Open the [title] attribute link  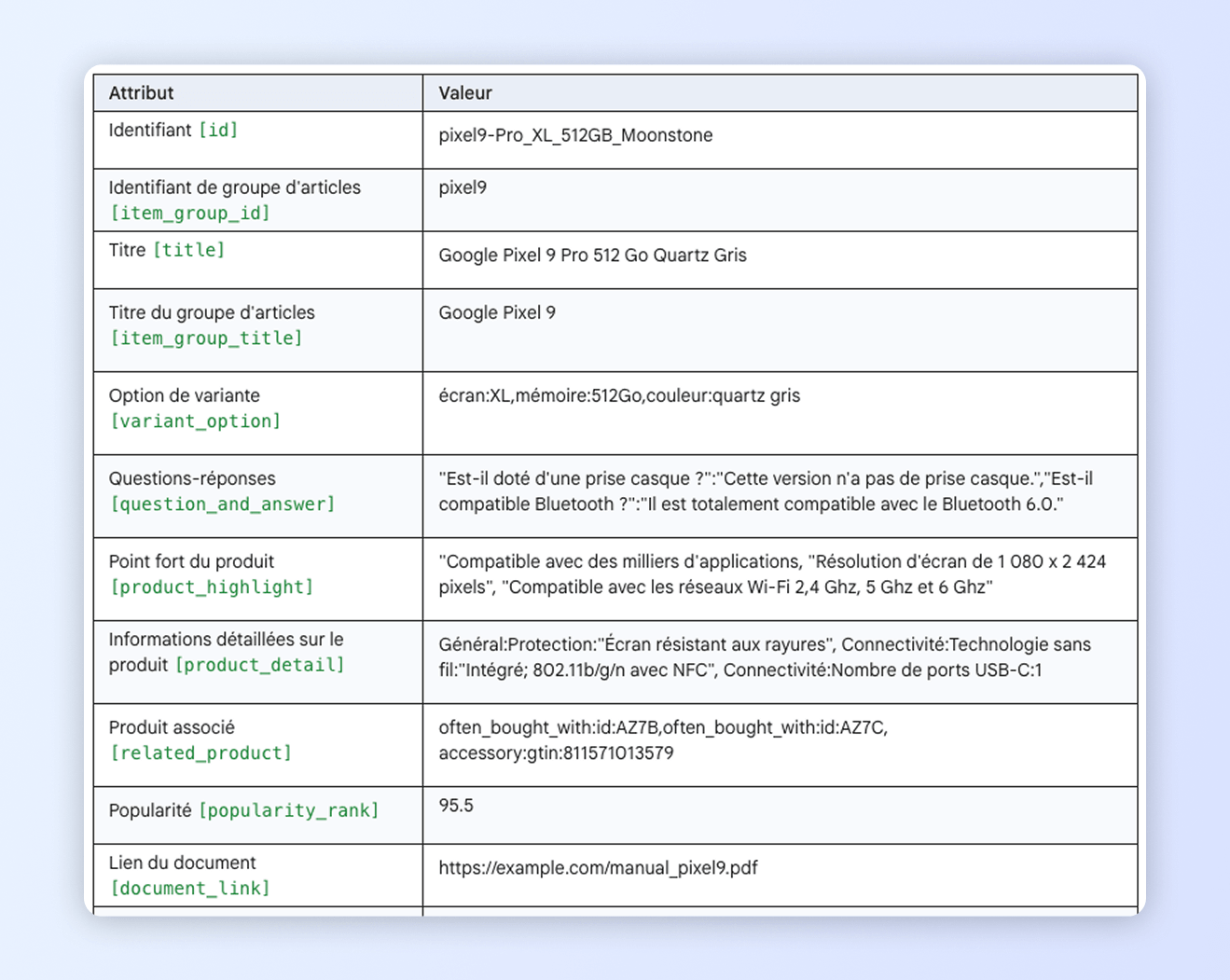coord(189,250)
